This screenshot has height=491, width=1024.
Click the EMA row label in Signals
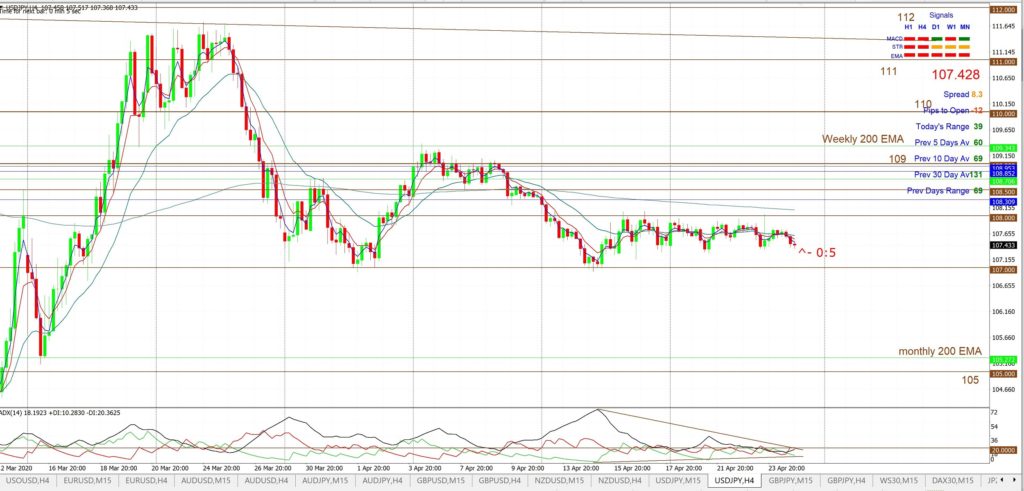[896, 55]
